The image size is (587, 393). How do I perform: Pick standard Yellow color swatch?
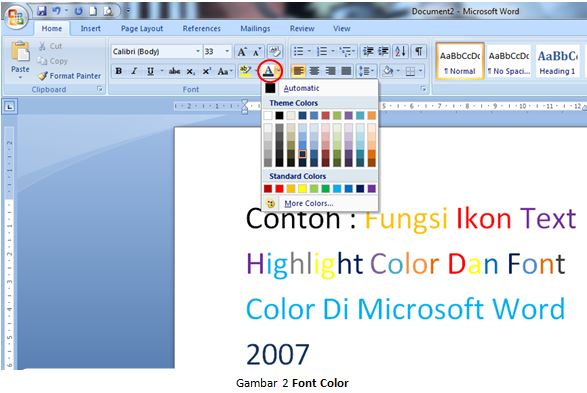click(302, 188)
